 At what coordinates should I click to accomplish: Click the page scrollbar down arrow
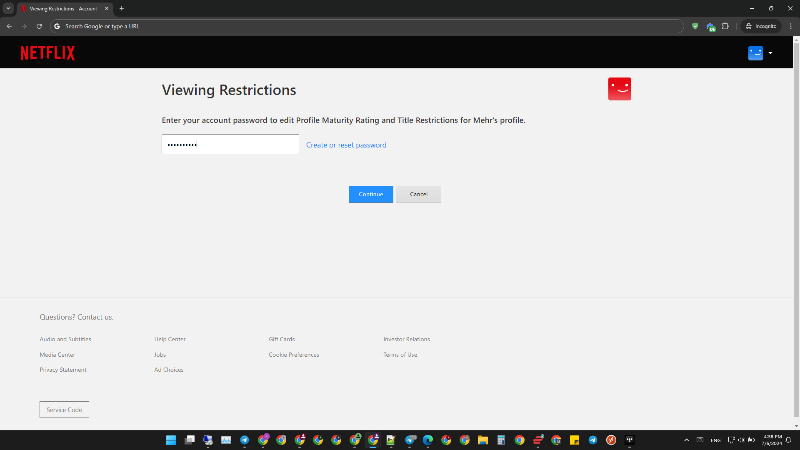pyautogui.click(x=796, y=426)
